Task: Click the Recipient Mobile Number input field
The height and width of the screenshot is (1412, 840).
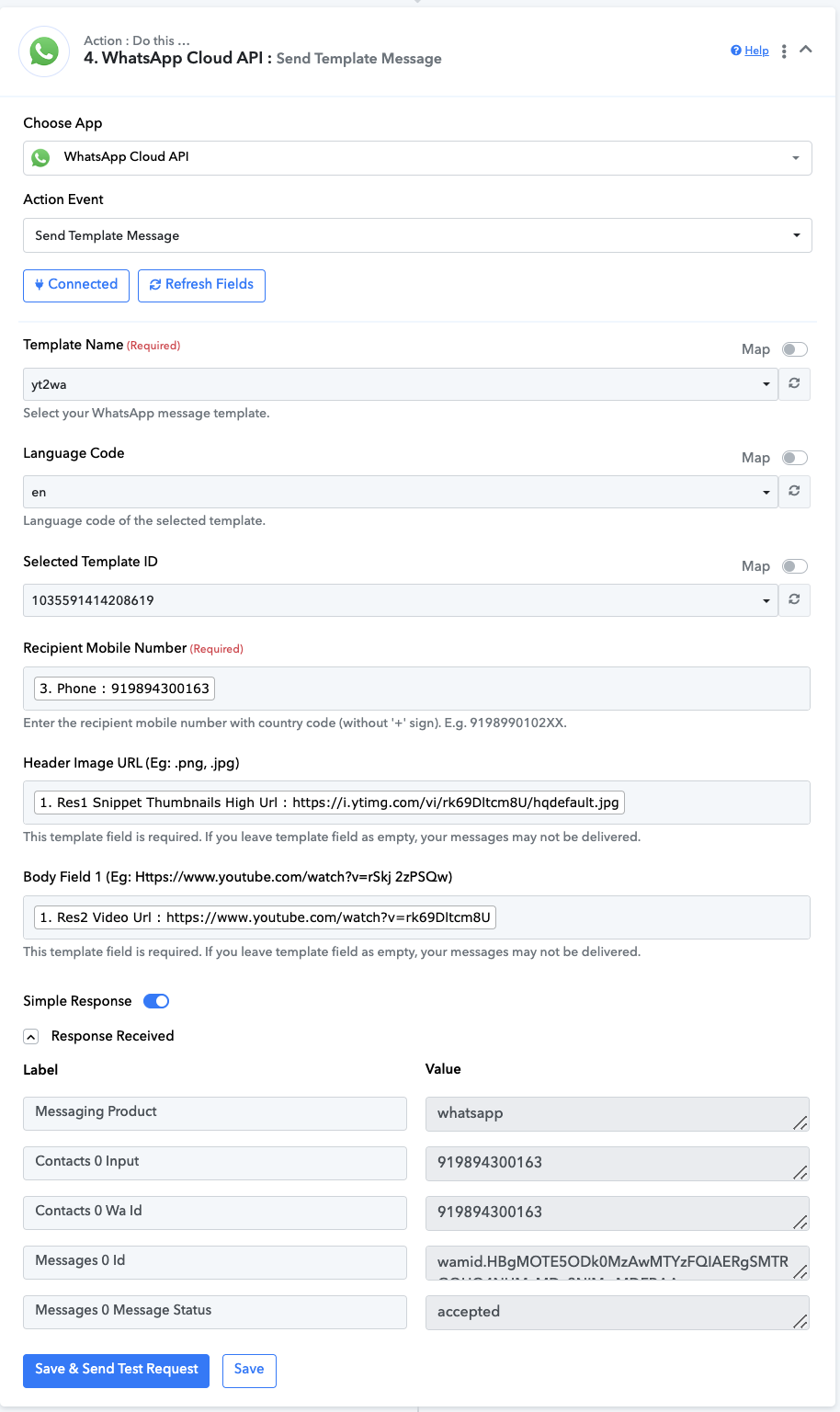Action: click(416, 689)
